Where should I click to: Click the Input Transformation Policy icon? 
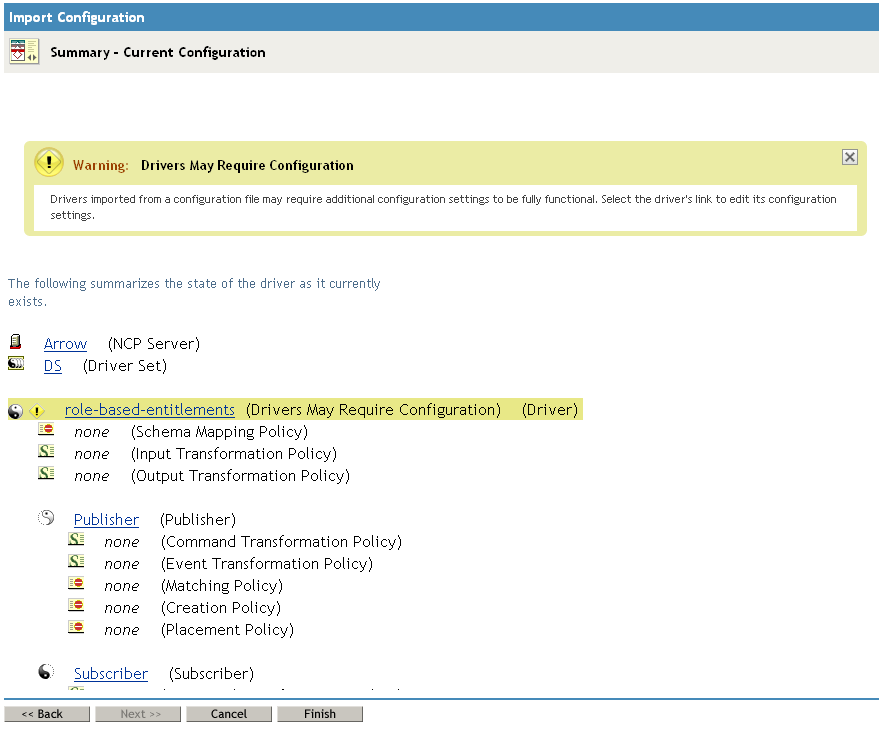(x=46, y=451)
